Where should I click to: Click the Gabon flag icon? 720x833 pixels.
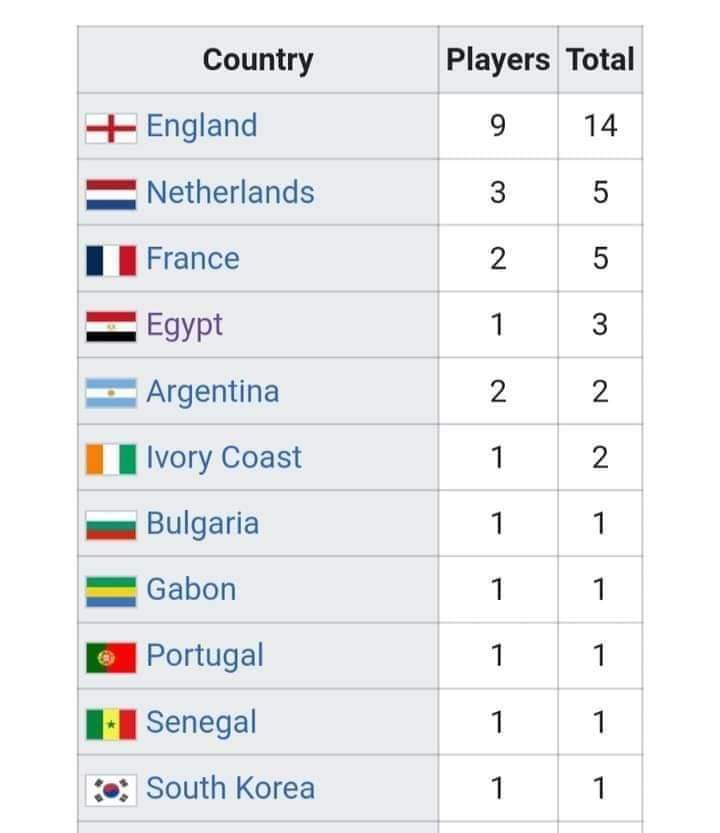pos(111,591)
